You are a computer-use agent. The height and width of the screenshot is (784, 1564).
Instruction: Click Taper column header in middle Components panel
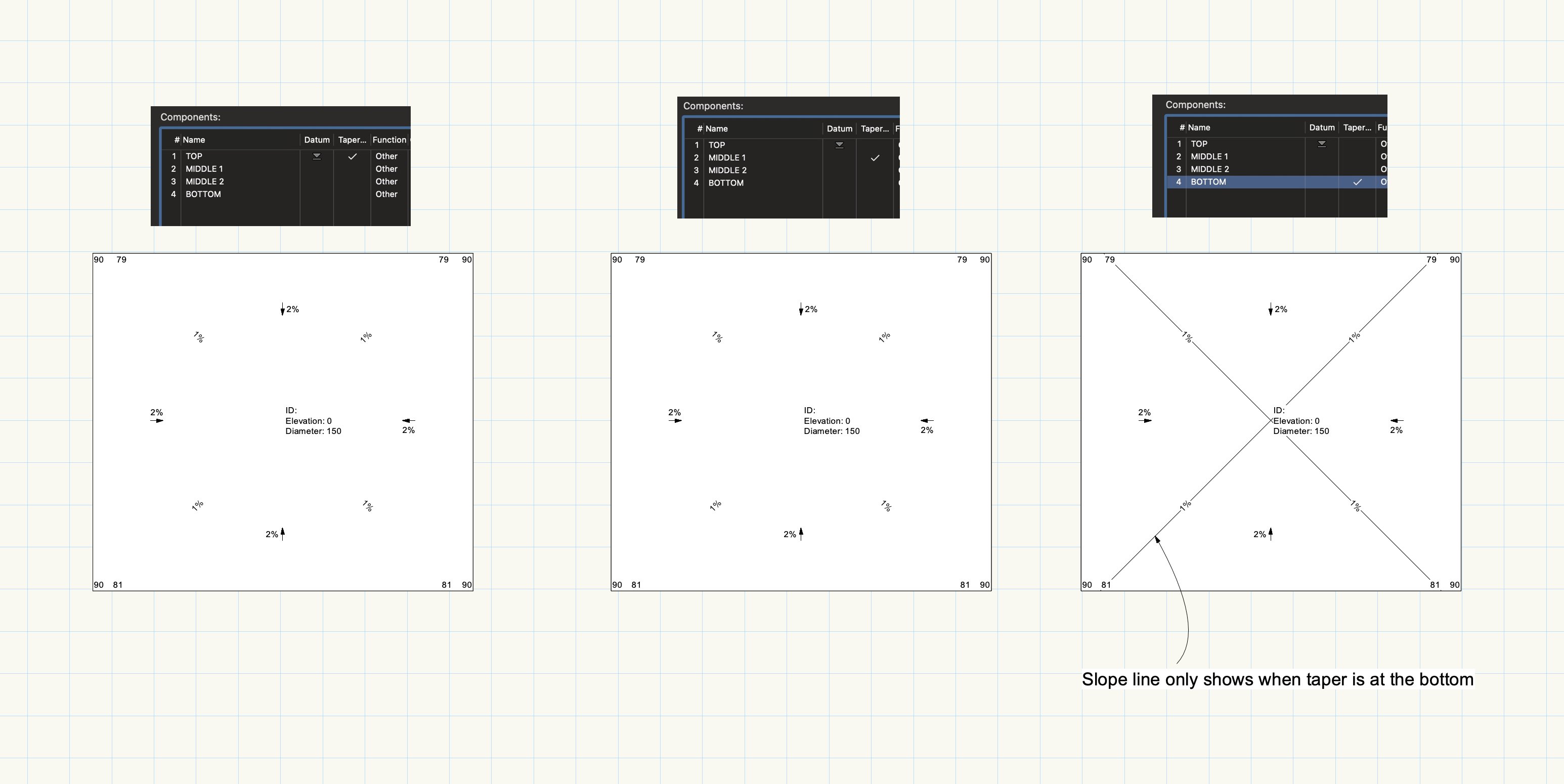[x=874, y=129]
